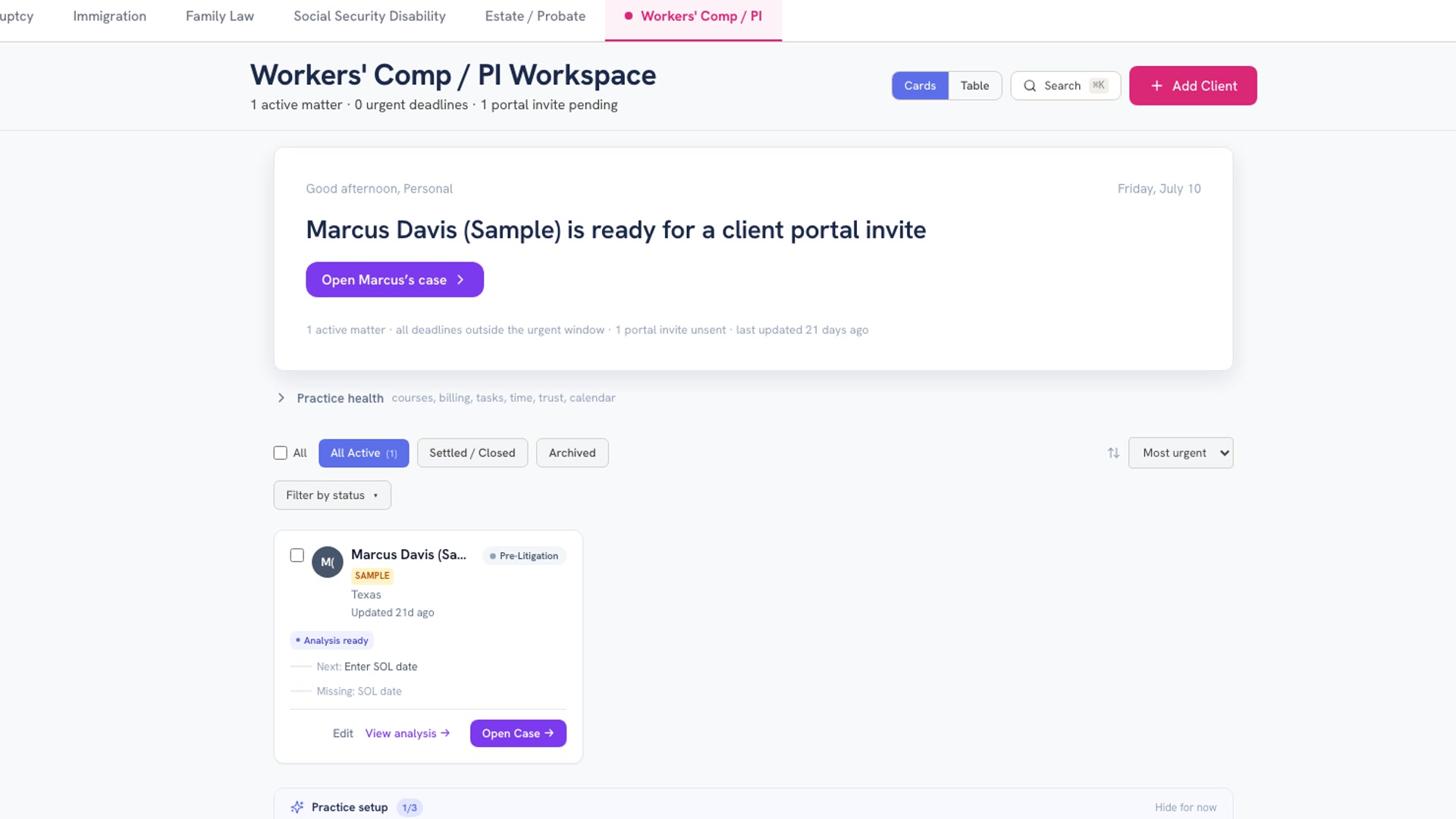Open the Most urgent sort dropdown
This screenshot has height=819, width=1456.
pyautogui.click(x=1181, y=453)
